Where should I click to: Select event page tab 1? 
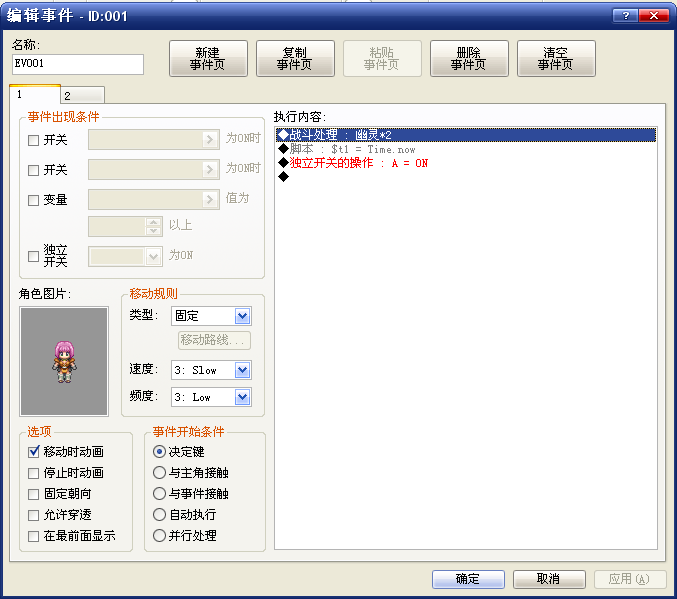click(35, 94)
